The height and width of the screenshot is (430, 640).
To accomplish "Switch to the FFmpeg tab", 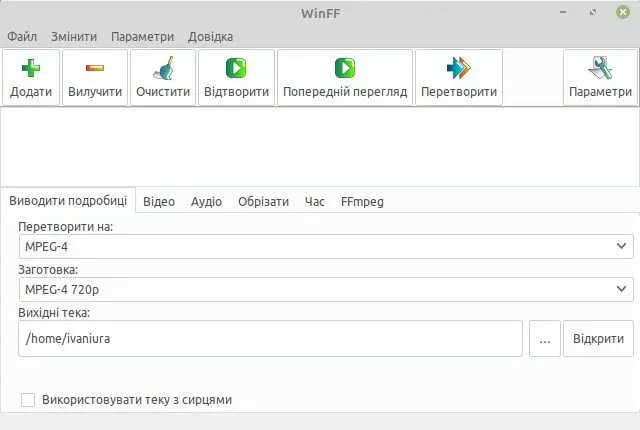I will (362, 202).
